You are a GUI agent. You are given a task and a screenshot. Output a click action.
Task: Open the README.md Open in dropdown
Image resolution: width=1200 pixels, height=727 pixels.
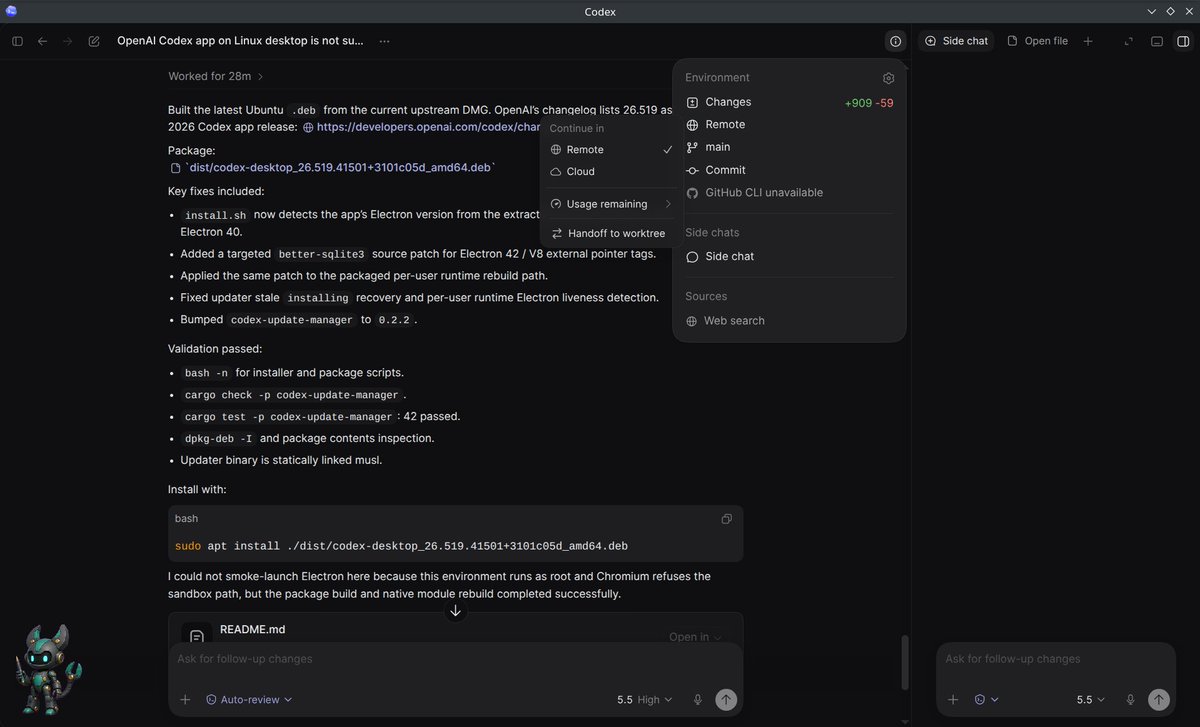click(x=695, y=637)
